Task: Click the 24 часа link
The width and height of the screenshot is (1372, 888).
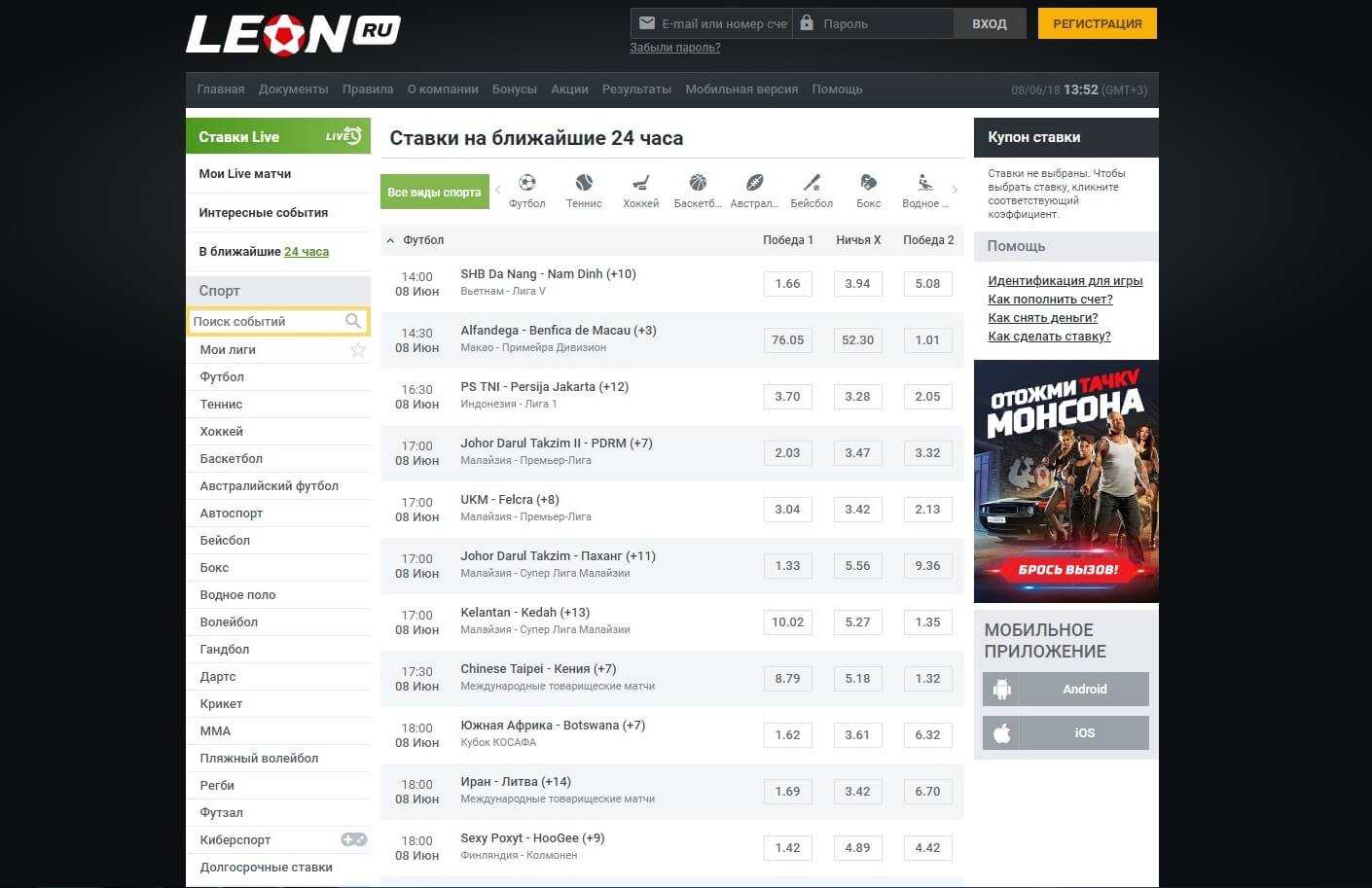Action: pyautogui.click(x=307, y=252)
